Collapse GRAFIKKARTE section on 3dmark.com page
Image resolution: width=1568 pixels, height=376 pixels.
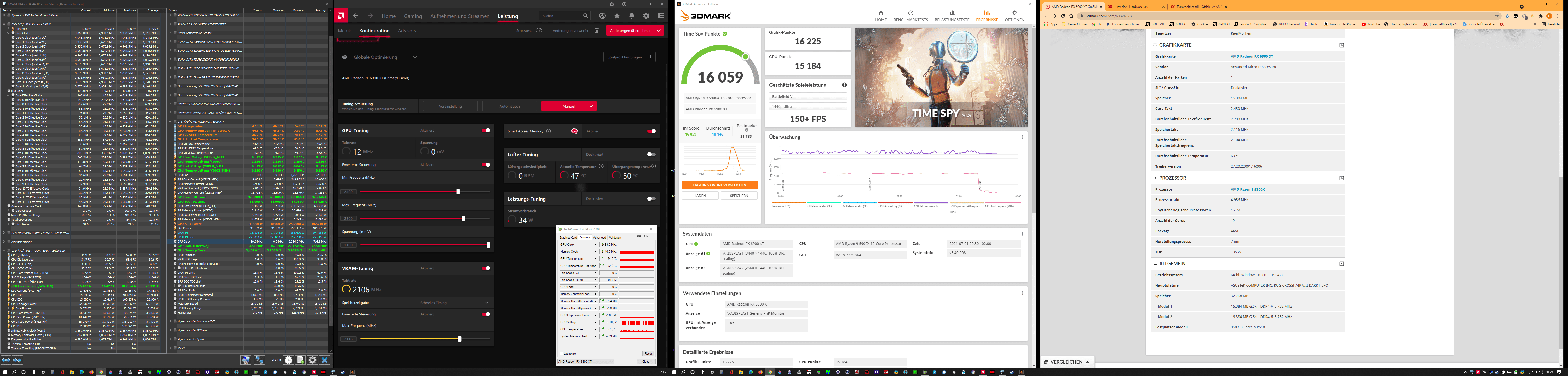1342,45
